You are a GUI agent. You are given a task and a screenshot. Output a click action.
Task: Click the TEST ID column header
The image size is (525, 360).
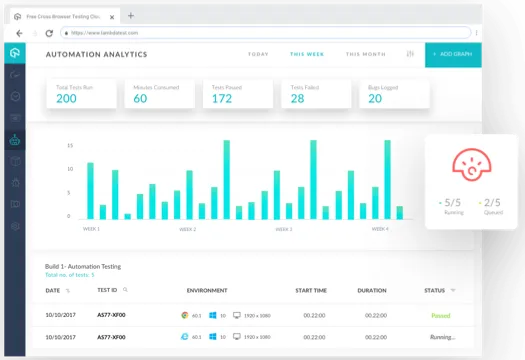pyautogui.click(x=107, y=290)
